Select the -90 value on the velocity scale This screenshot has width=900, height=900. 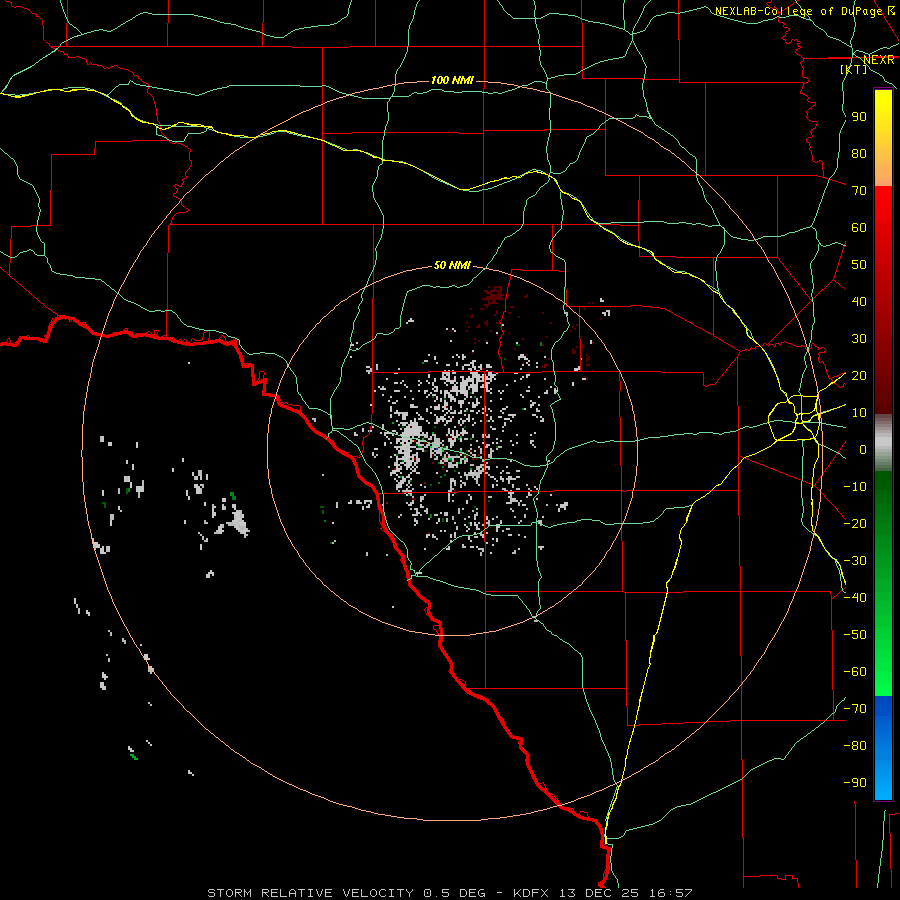pyautogui.click(x=855, y=783)
